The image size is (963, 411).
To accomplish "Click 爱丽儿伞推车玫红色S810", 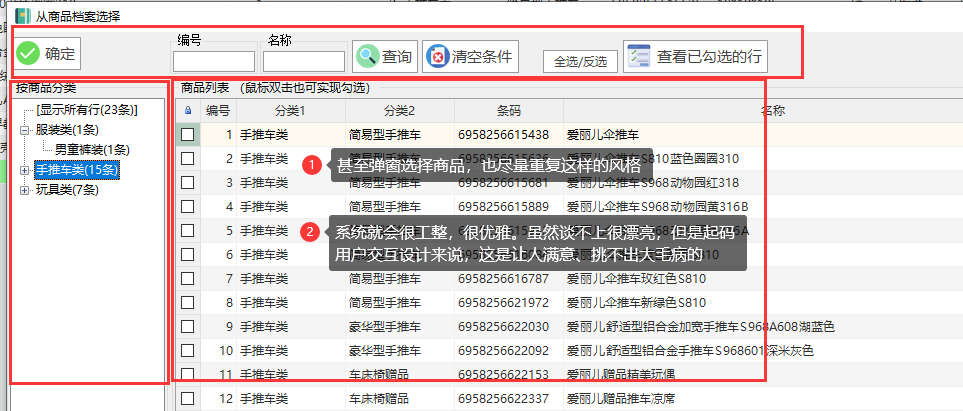I will point(636,278).
